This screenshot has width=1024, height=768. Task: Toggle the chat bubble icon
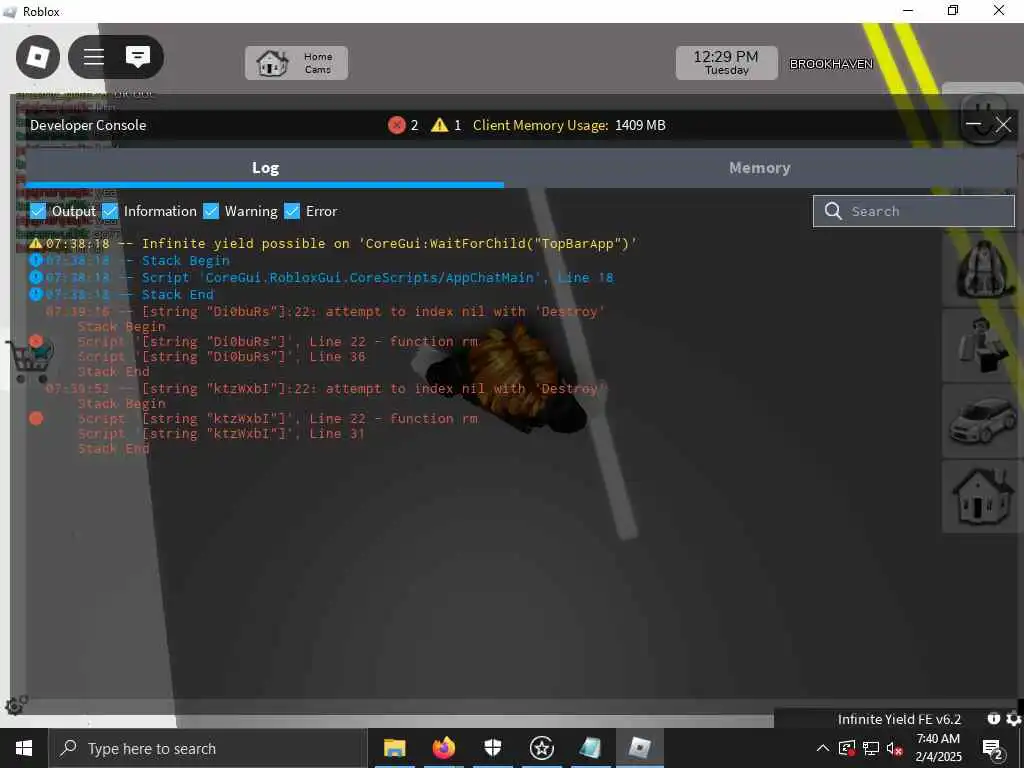[x=138, y=57]
